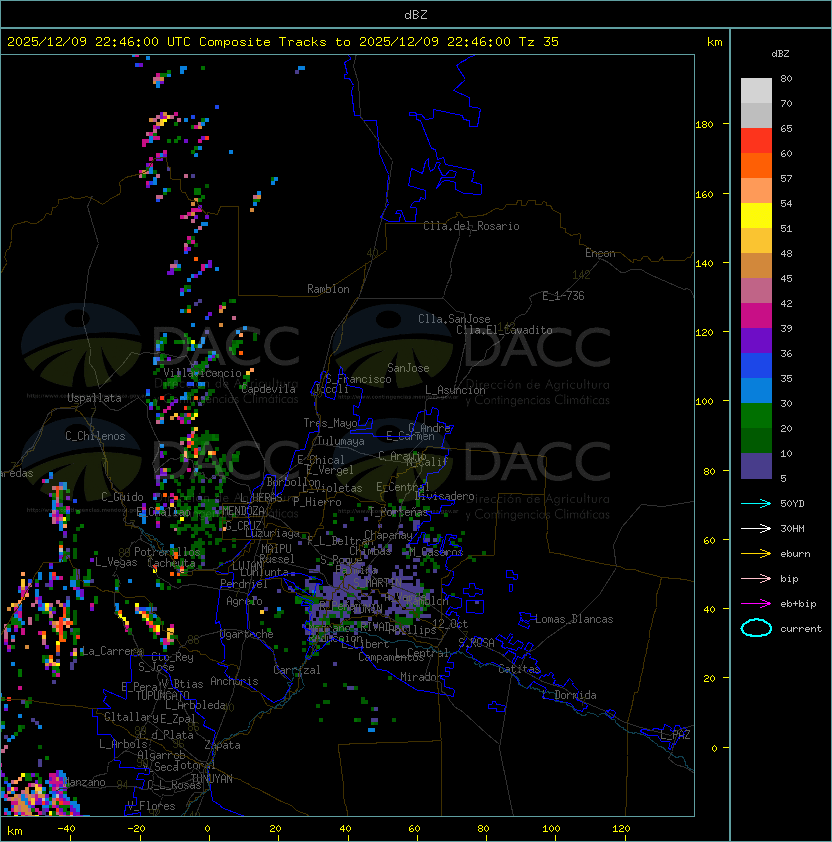Viewport: 832px width, 842px height.
Task: Click the 'L_Vegas' map label
Action: 116,562
